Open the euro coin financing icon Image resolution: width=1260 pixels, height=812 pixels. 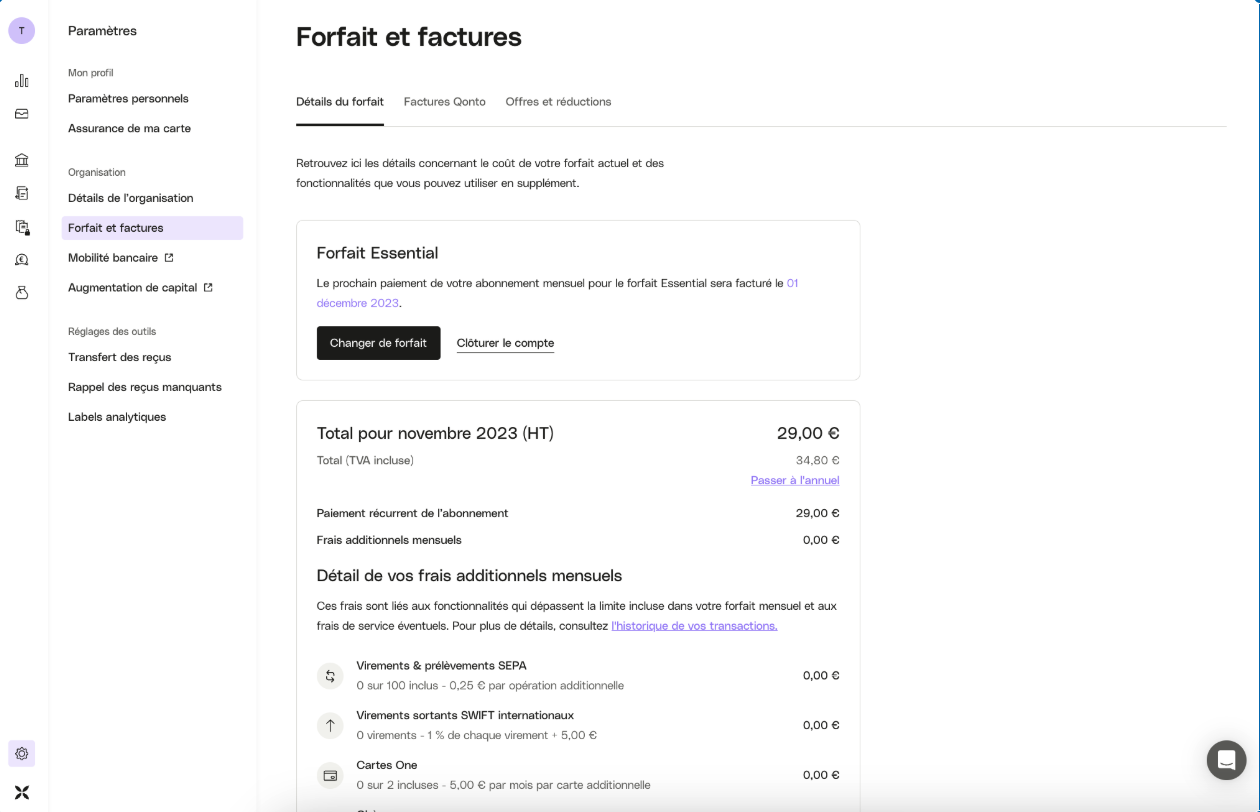pos(22,260)
